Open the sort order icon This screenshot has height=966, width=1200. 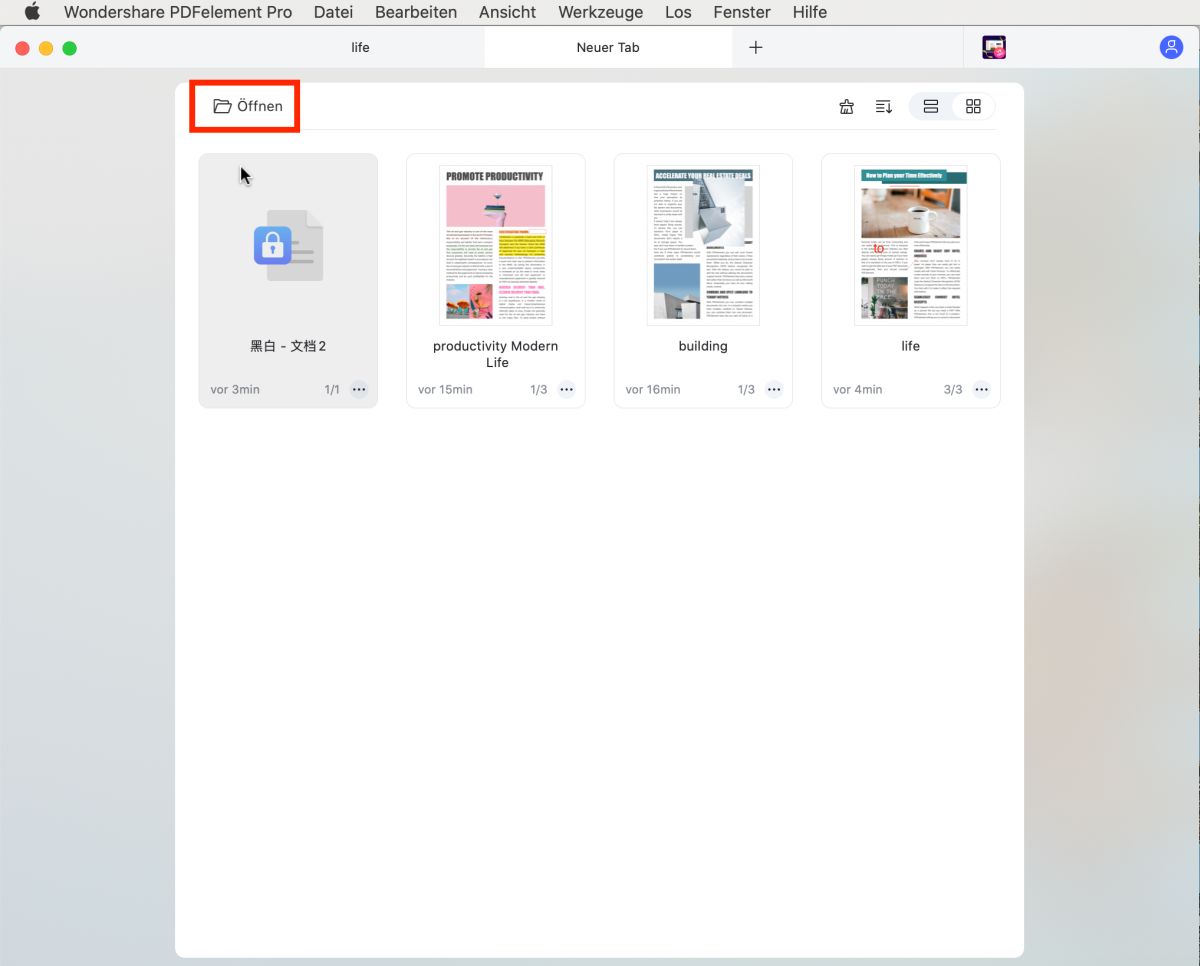coord(883,106)
